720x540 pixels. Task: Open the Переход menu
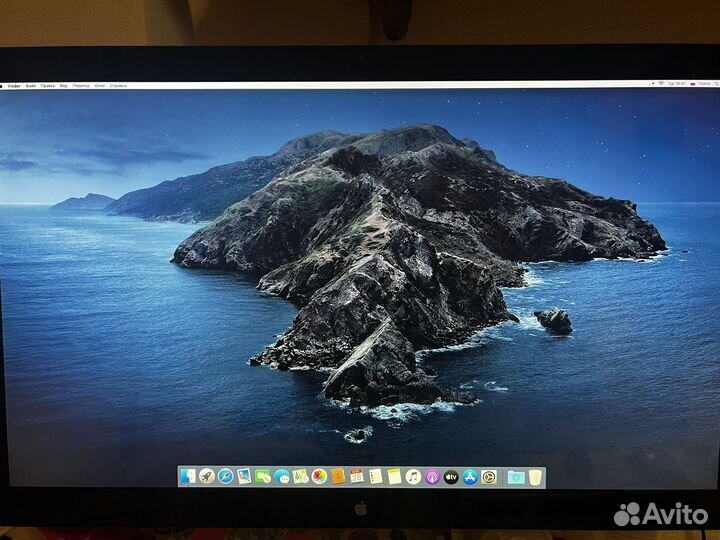[x=81, y=86]
